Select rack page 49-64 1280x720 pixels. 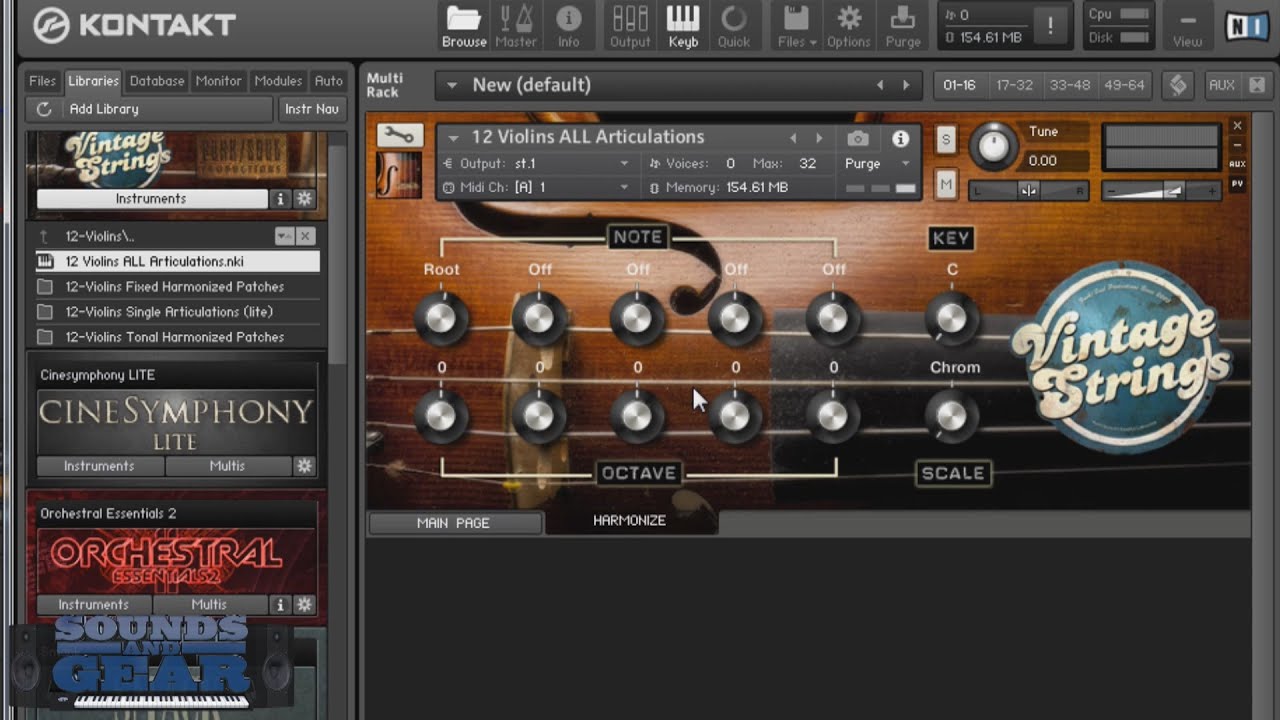pos(1124,85)
